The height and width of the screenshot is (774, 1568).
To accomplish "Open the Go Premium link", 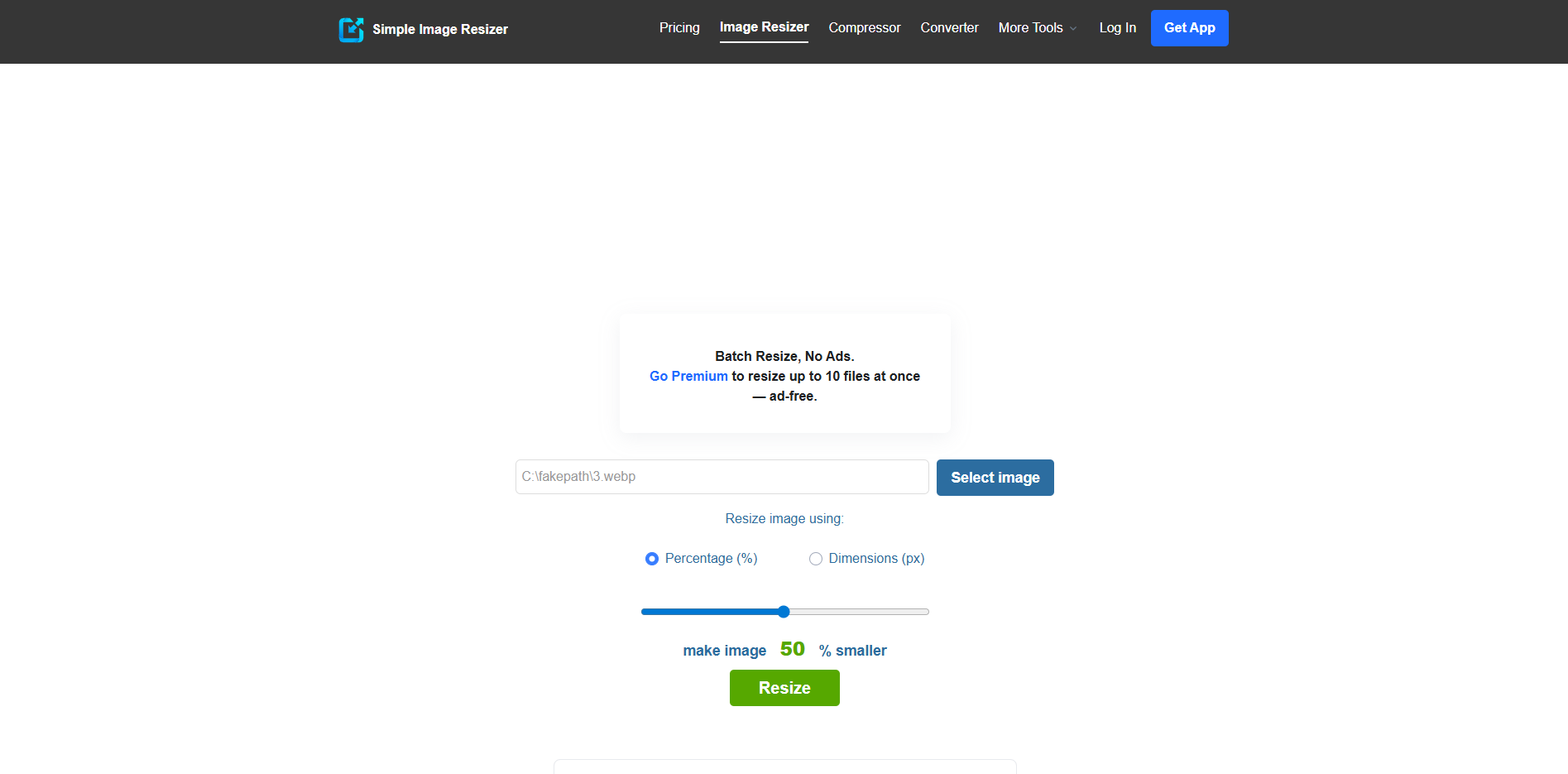I will [x=688, y=376].
